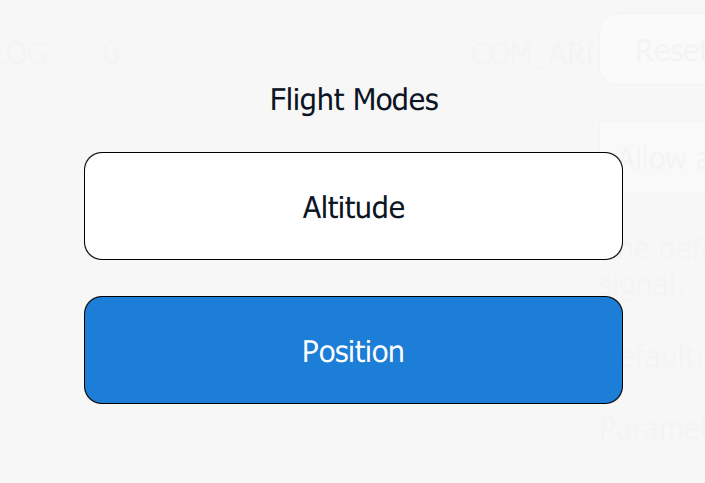Click the 'Altitude' label text

[x=353, y=208]
